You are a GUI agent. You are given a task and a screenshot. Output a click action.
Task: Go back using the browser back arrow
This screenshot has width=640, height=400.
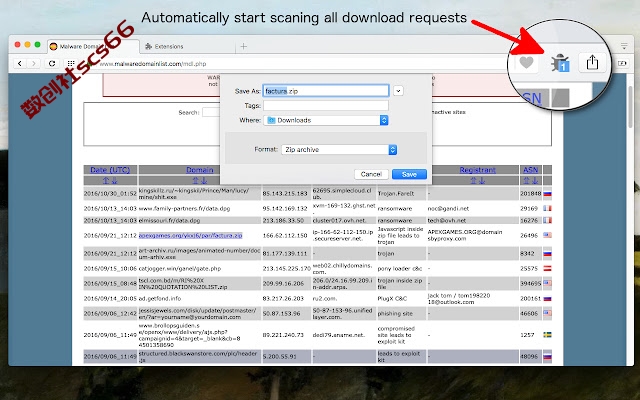tap(20, 63)
